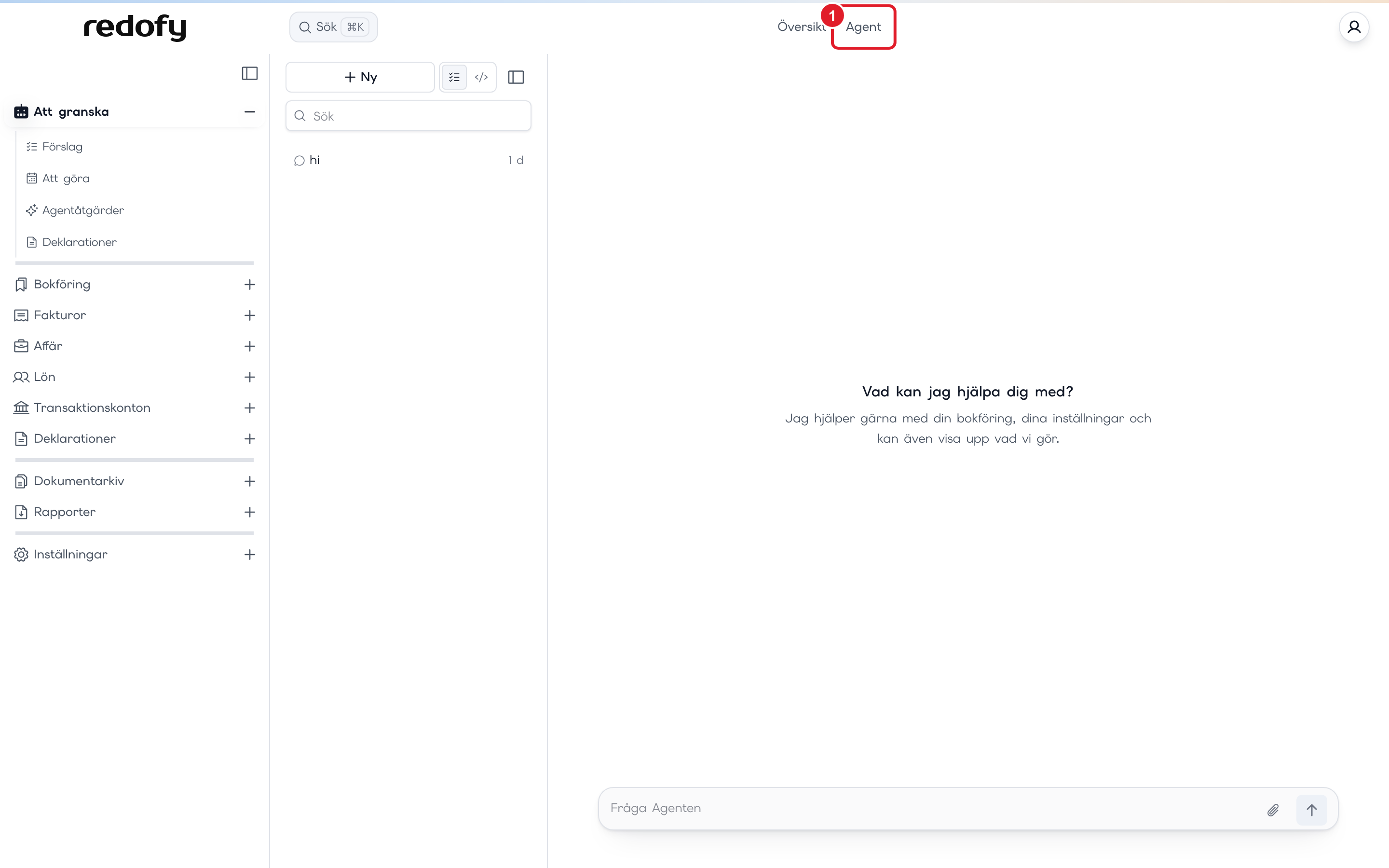The width and height of the screenshot is (1389, 868).
Task: Focus the conversation Sök field
Action: point(409,116)
